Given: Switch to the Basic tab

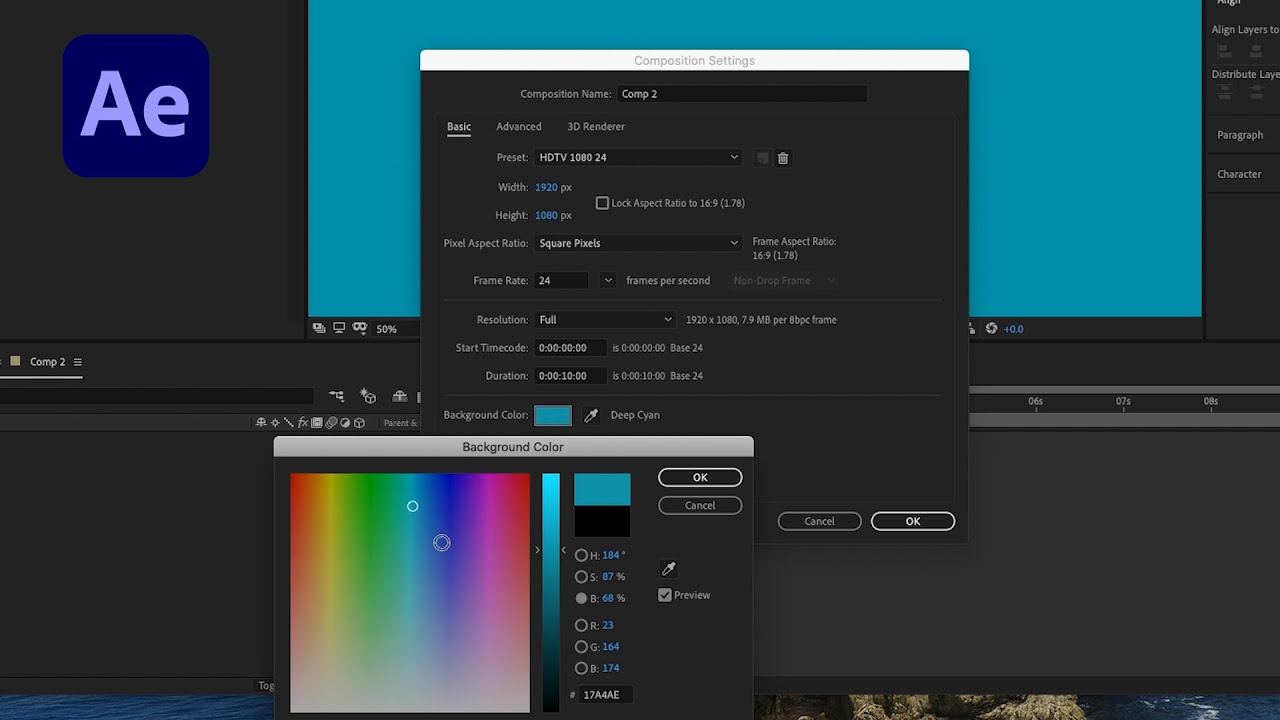Looking at the screenshot, I should point(459,127).
